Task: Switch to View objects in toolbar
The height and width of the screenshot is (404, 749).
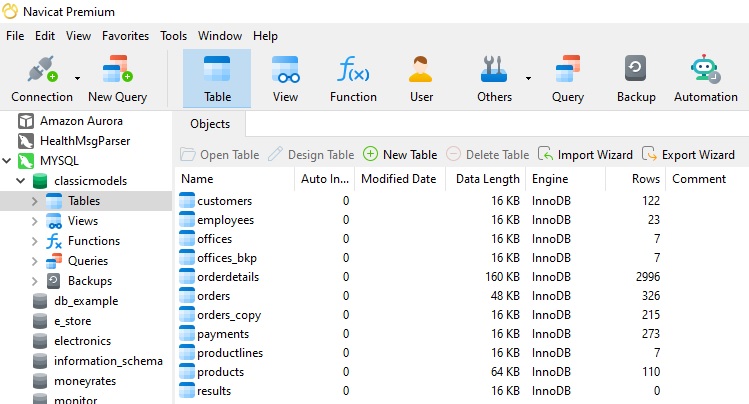Action: click(285, 79)
